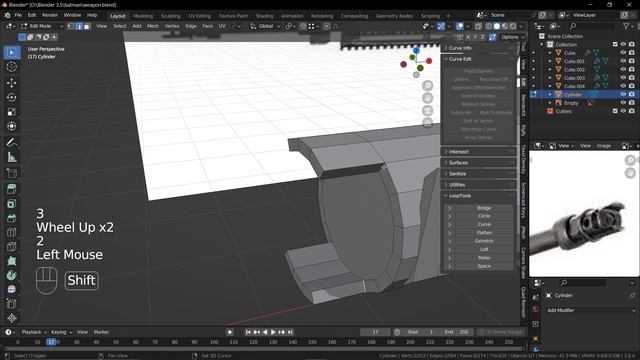Screen dimensions: 640x360
Task: Select the Rotate tool
Action: [11, 97]
